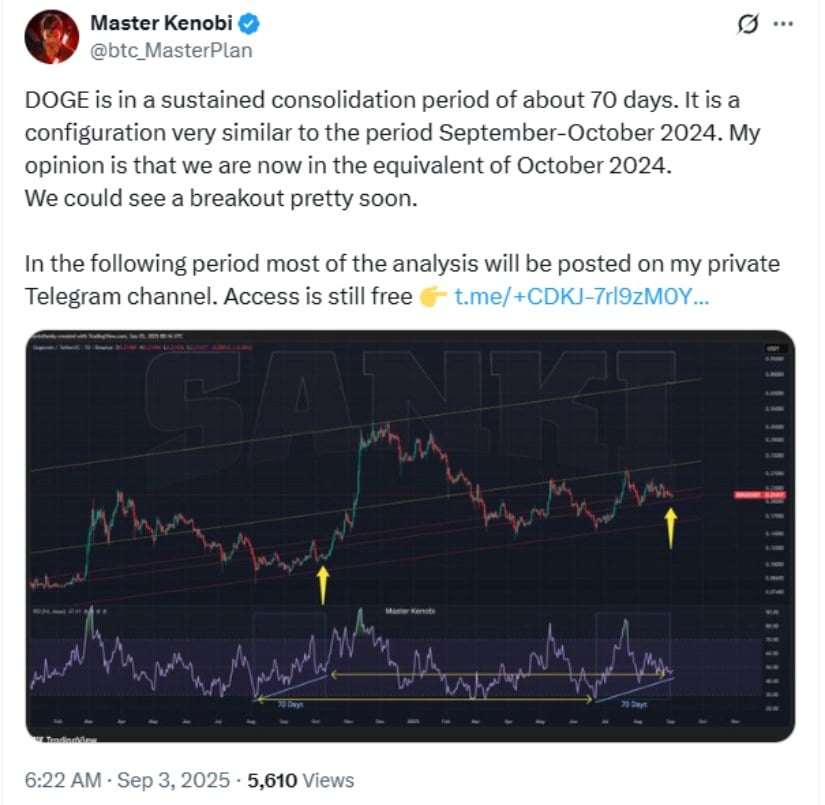This screenshot has height=805, width=825.
Task: Click yellow arrow at current price
Action: 670,529
